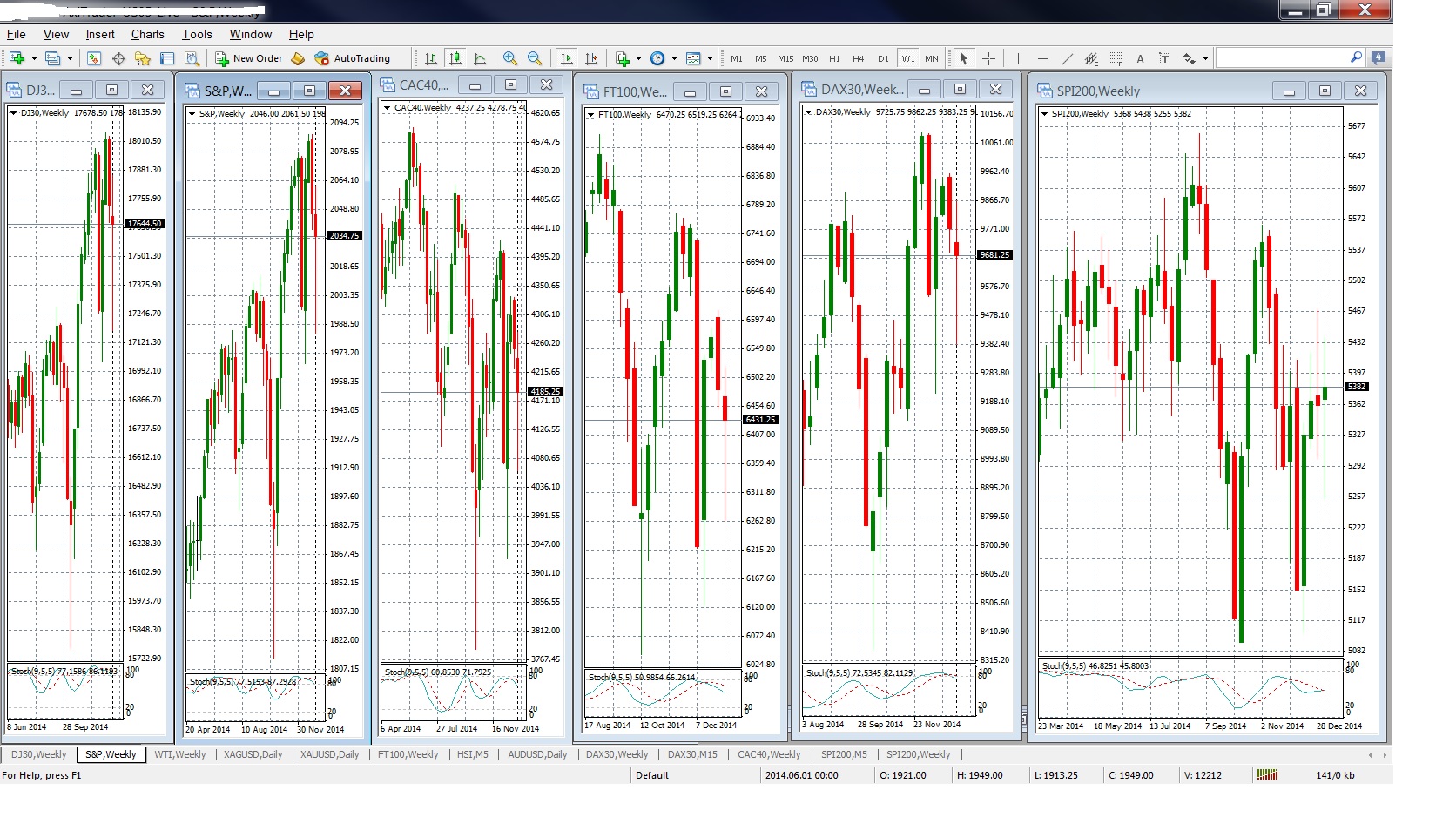Switch to the AUDUSD,Daily chart tab
Viewport: 1456px width, 831px height.
click(537, 754)
